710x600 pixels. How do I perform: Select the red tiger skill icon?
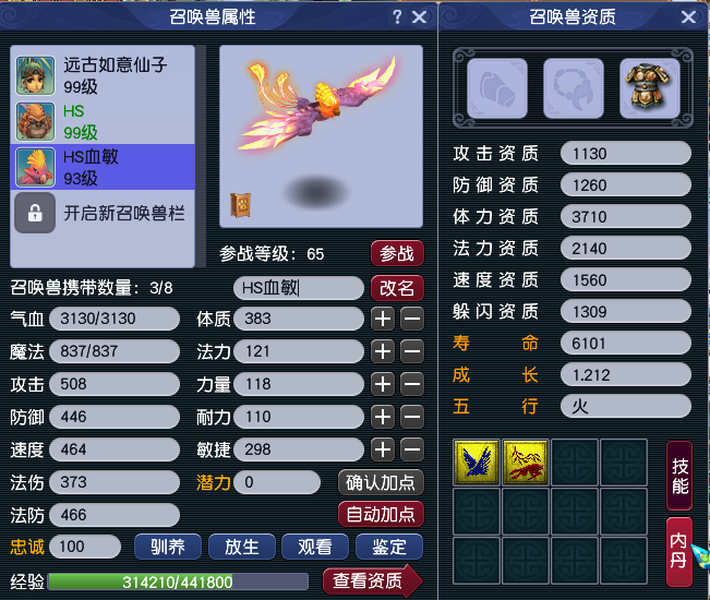525,462
